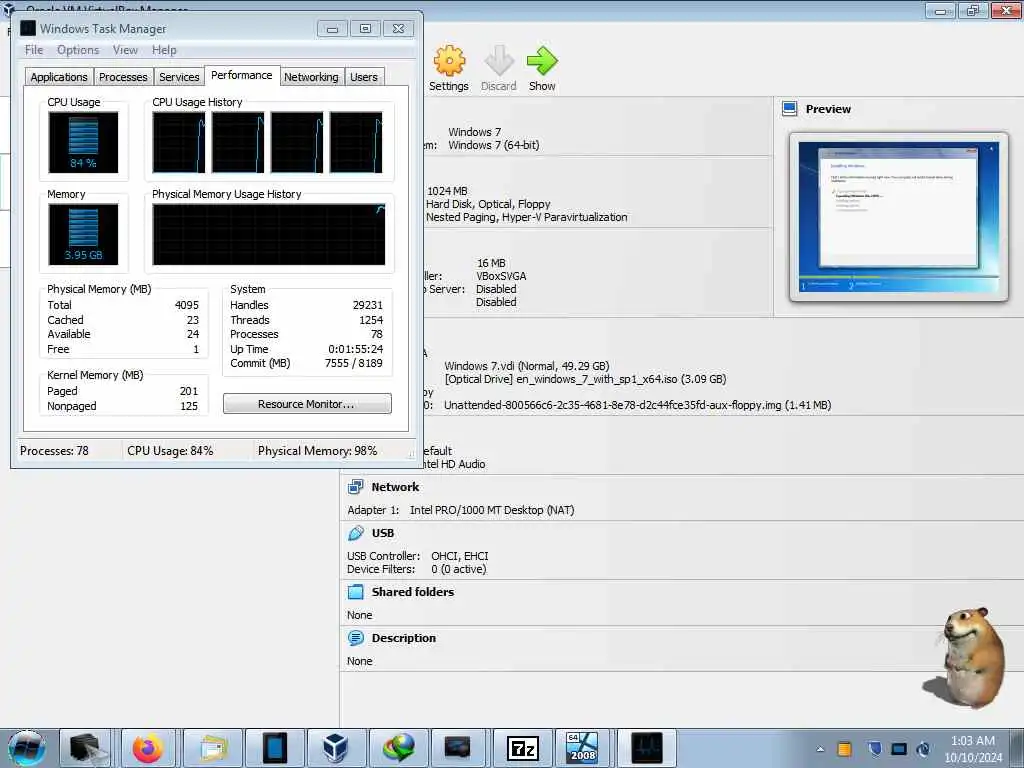This screenshot has height=768, width=1024.
Task: Open the Help menu in Task Manager
Action: (164, 50)
